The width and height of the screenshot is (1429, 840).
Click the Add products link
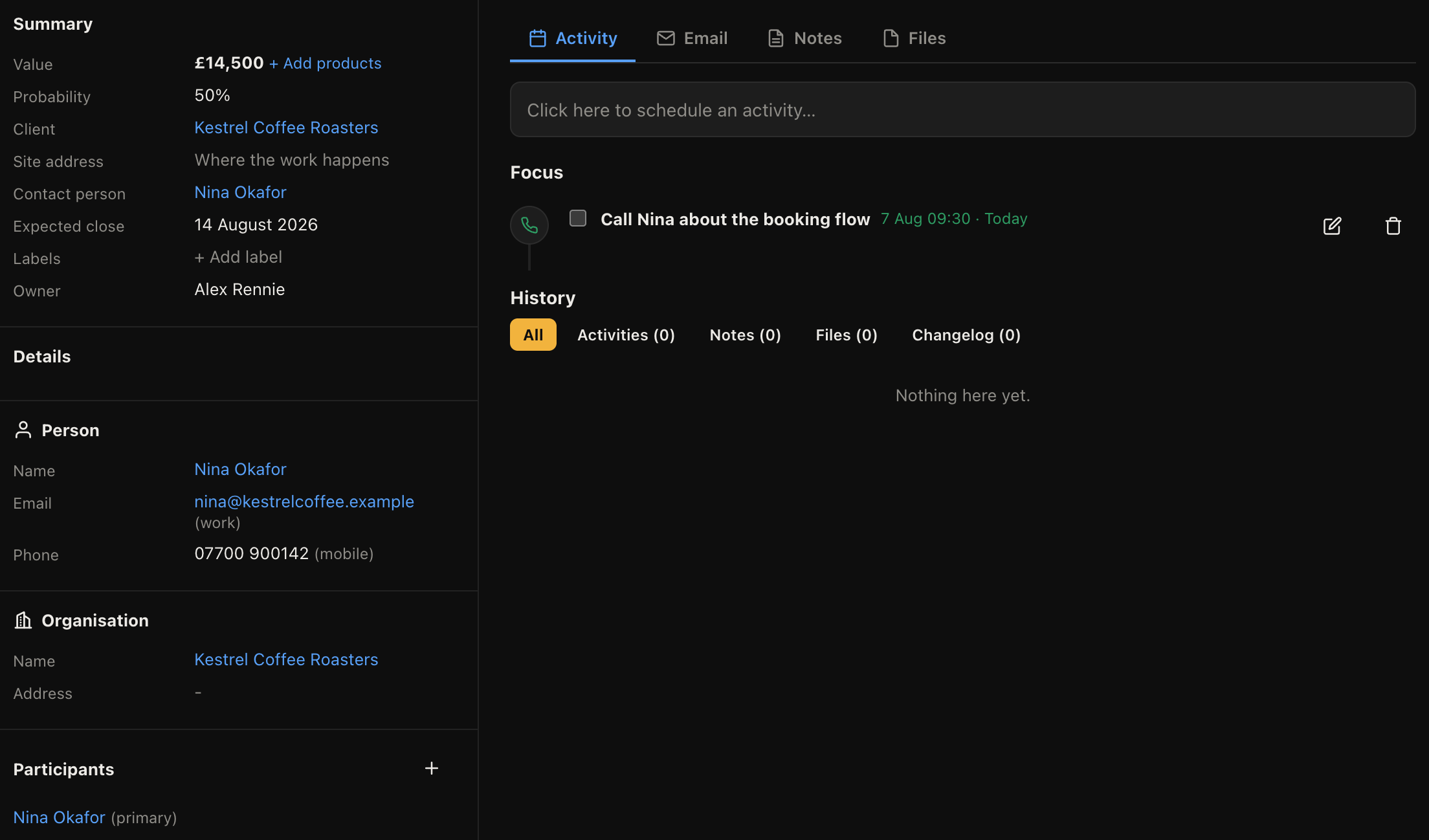[x=325, y=63]
